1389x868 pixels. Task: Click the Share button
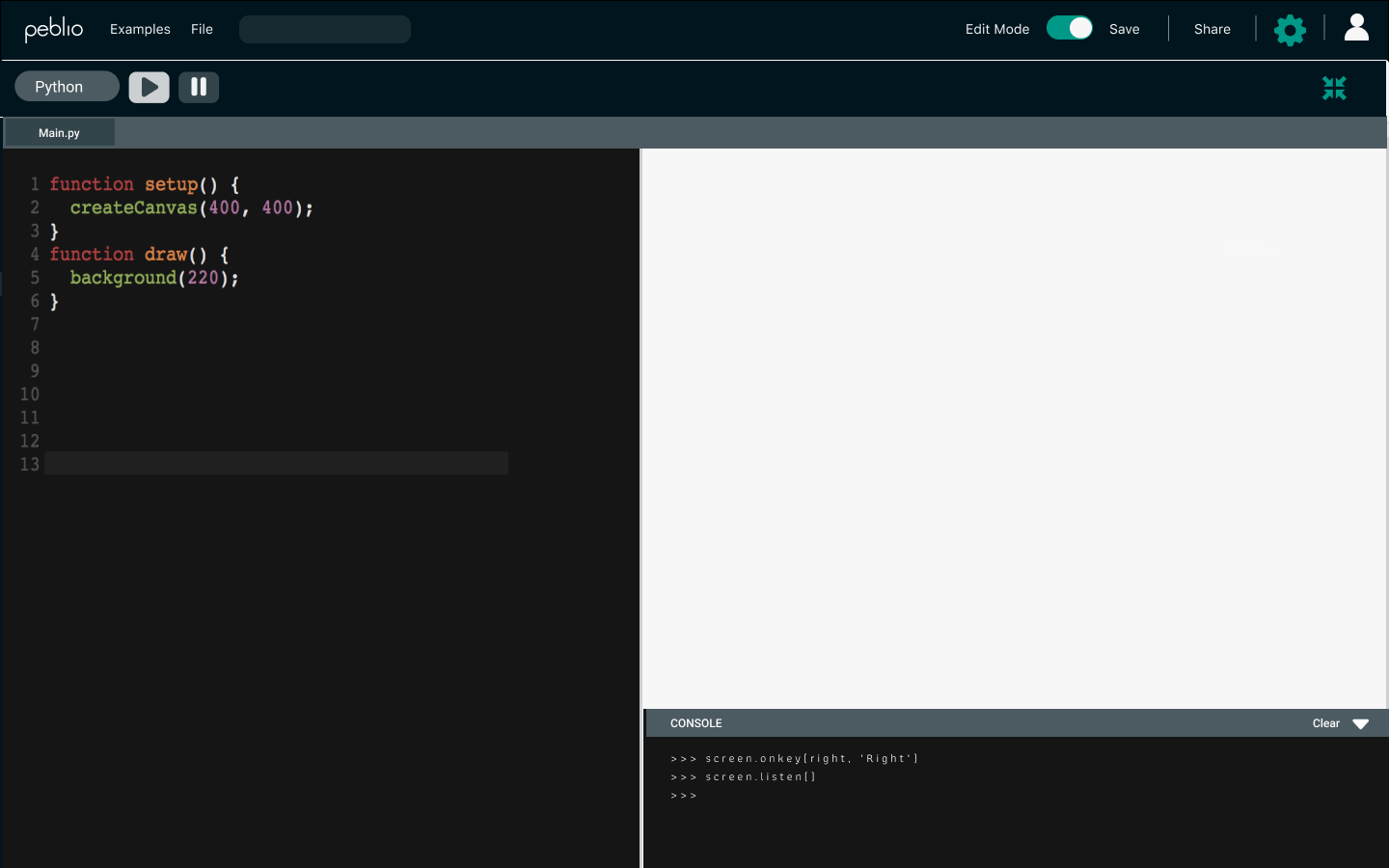coord(1212,29)
